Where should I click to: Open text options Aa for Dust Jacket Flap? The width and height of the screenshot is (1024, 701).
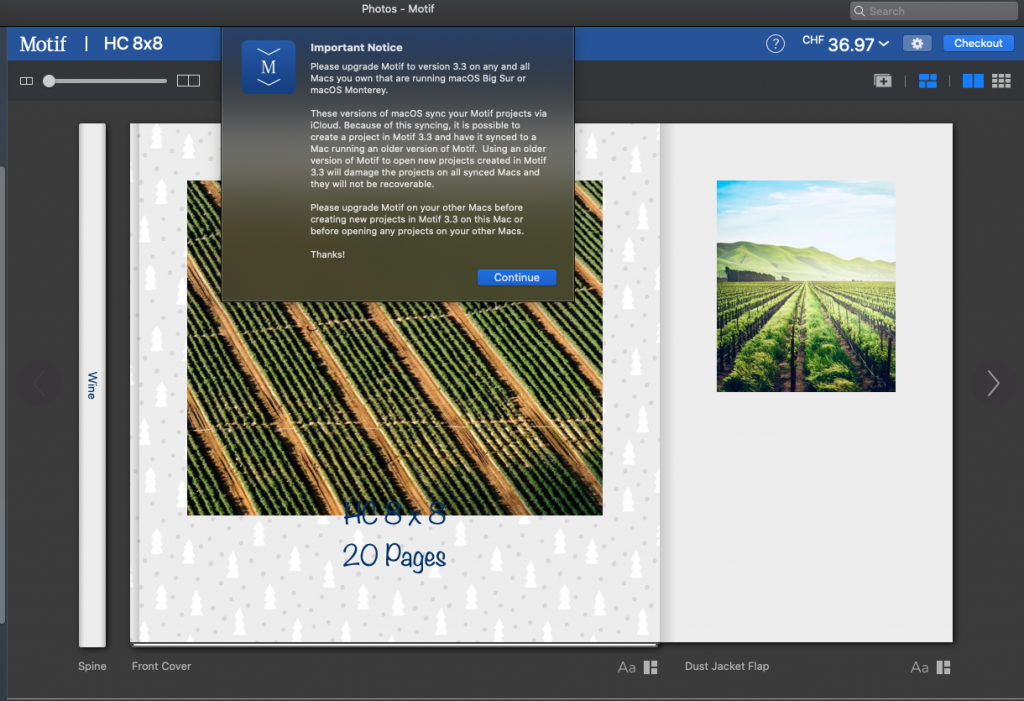click(x=920, y=667)
